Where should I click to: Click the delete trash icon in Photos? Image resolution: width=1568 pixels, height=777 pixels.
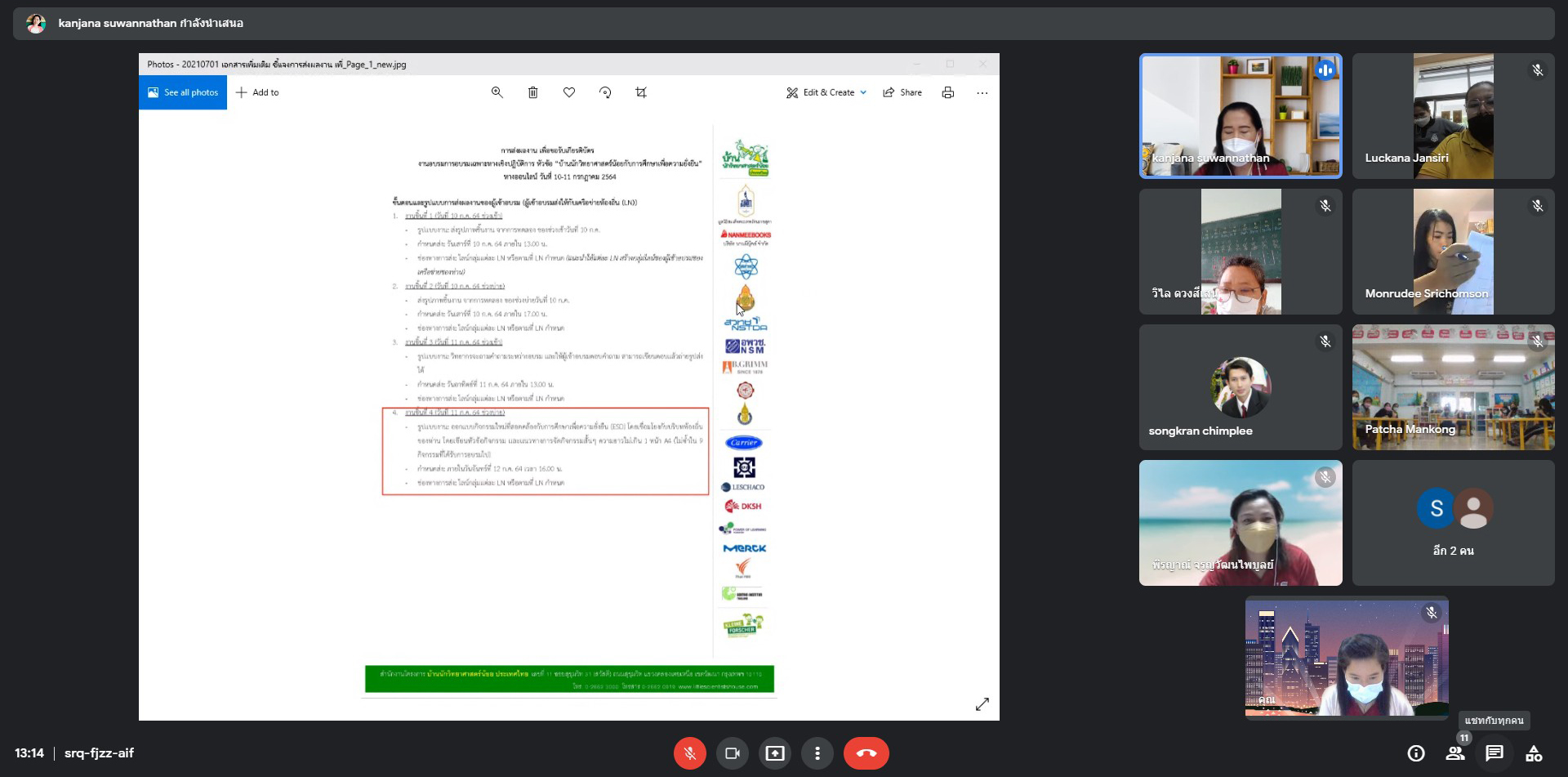532,92
